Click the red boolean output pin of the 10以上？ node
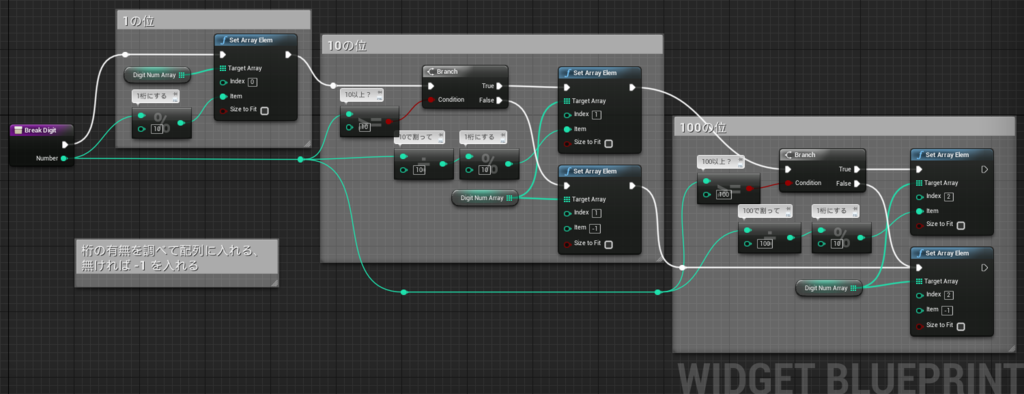 [389, 122]
